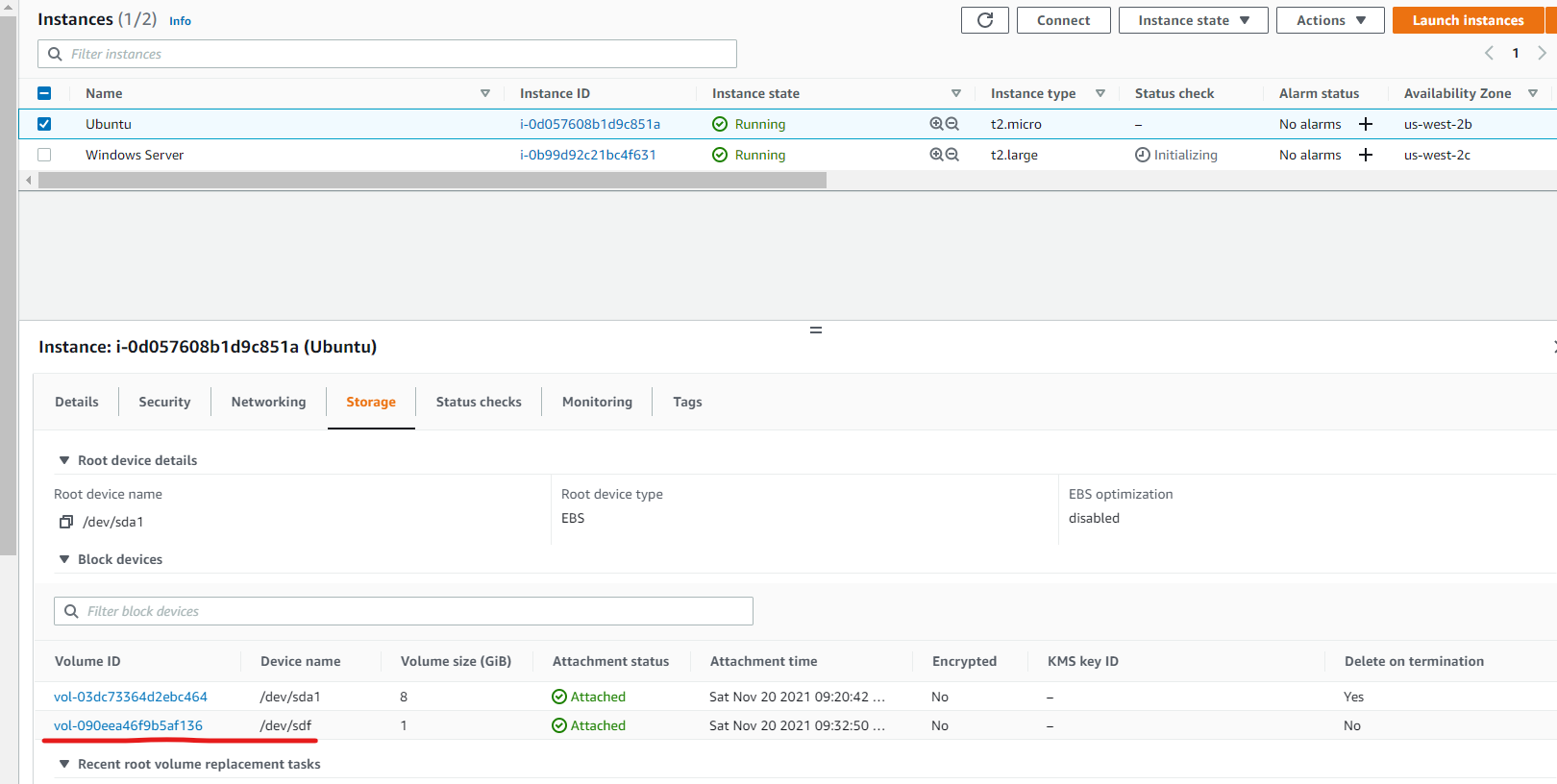
Task: Open the Instance state dropdown
Action: (1194, 20)
